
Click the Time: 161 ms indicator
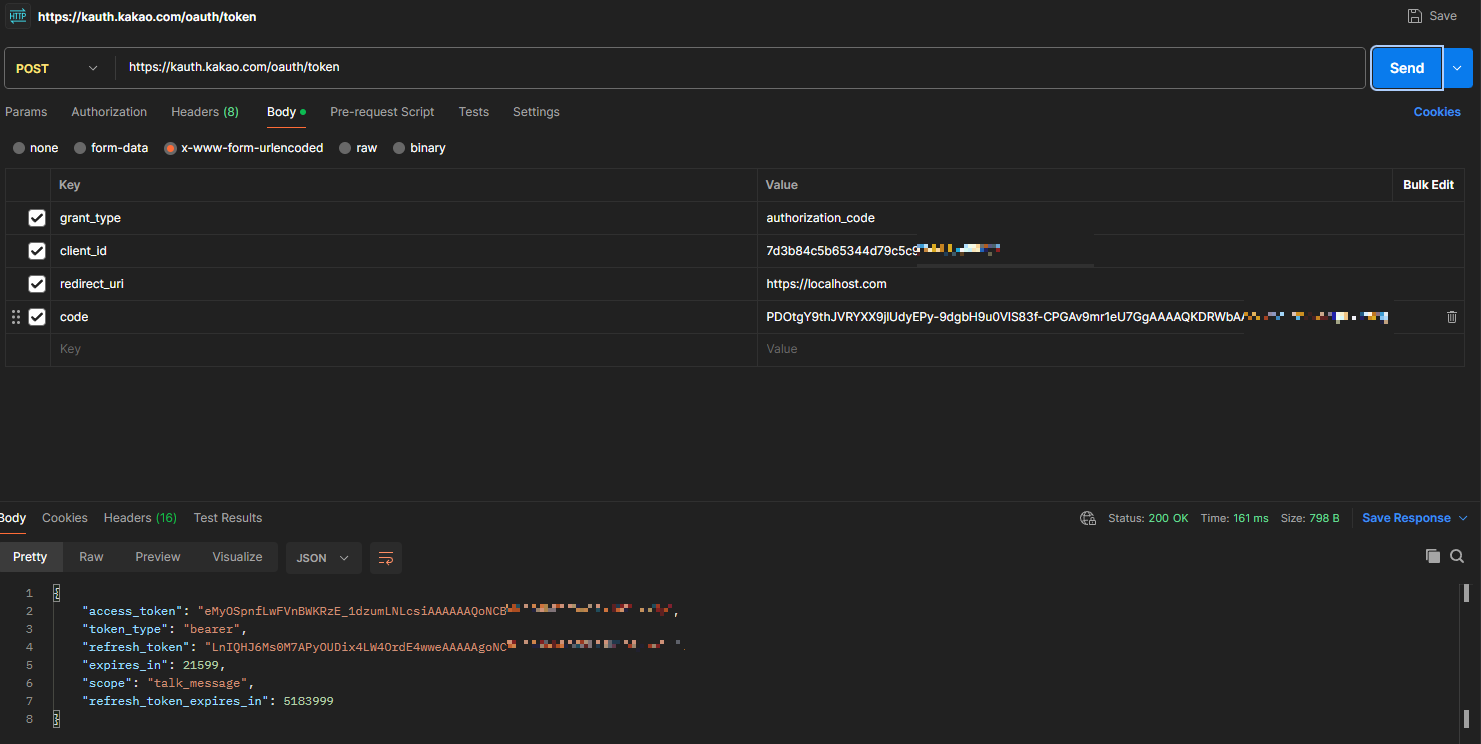pyautogui.click(x=1234, y=518)
